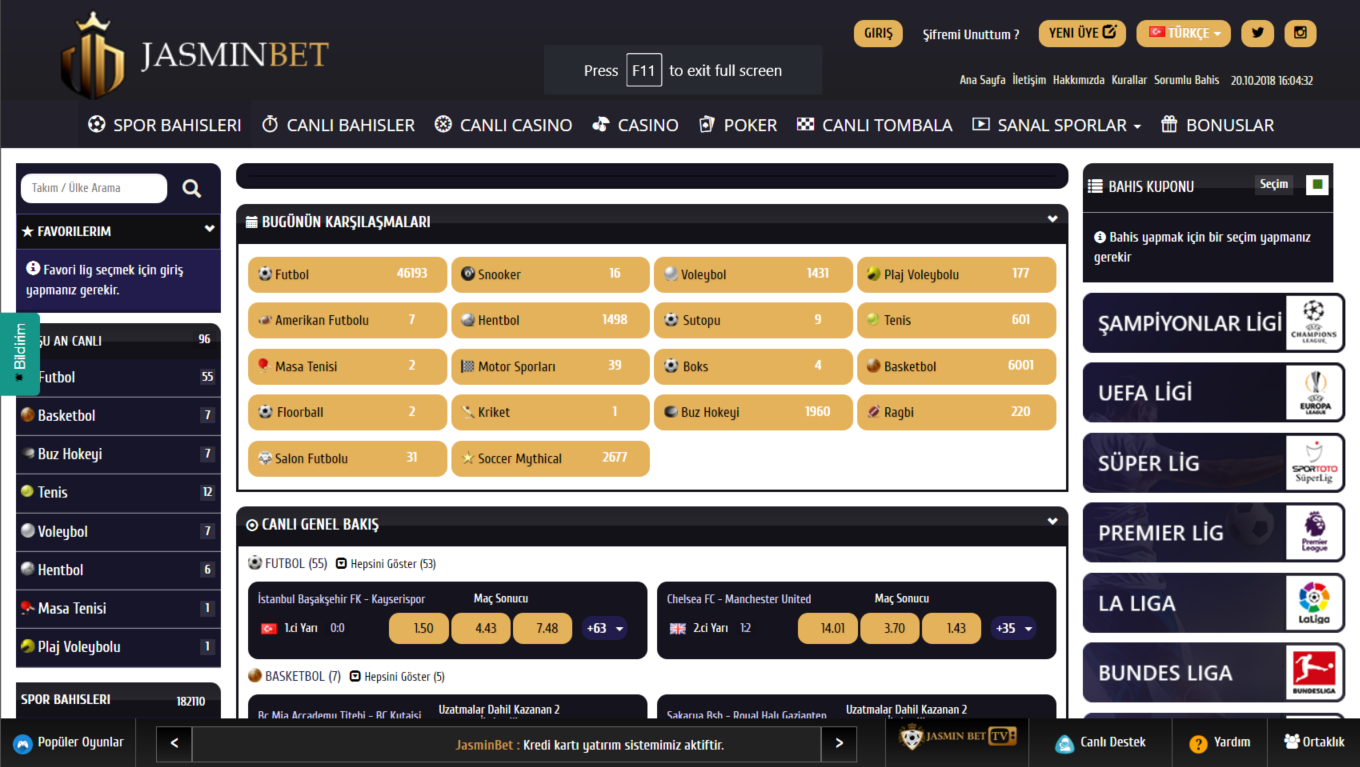Toggle Hepsini Göster for Basketbol
Screen dimensions: 1360x767
click(x=398, y=677)
